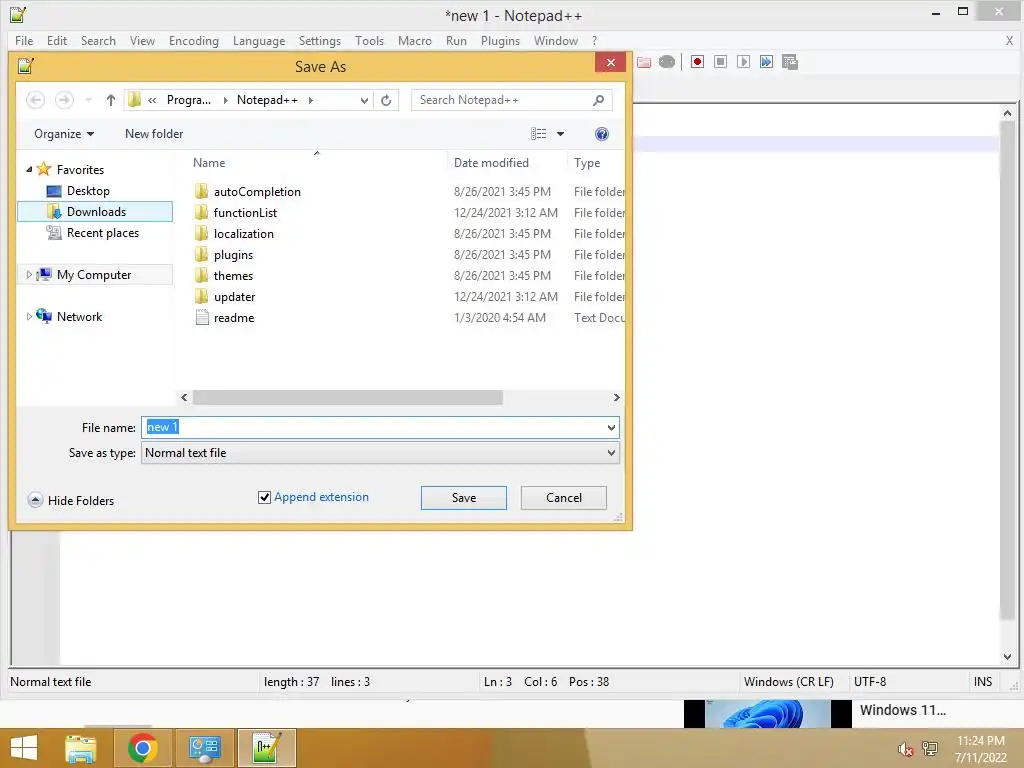Click the gray monitoring toolbar icon
The height and width of the screenshot is (768, 1024).
pyautogui.click(x=667, y=62)
